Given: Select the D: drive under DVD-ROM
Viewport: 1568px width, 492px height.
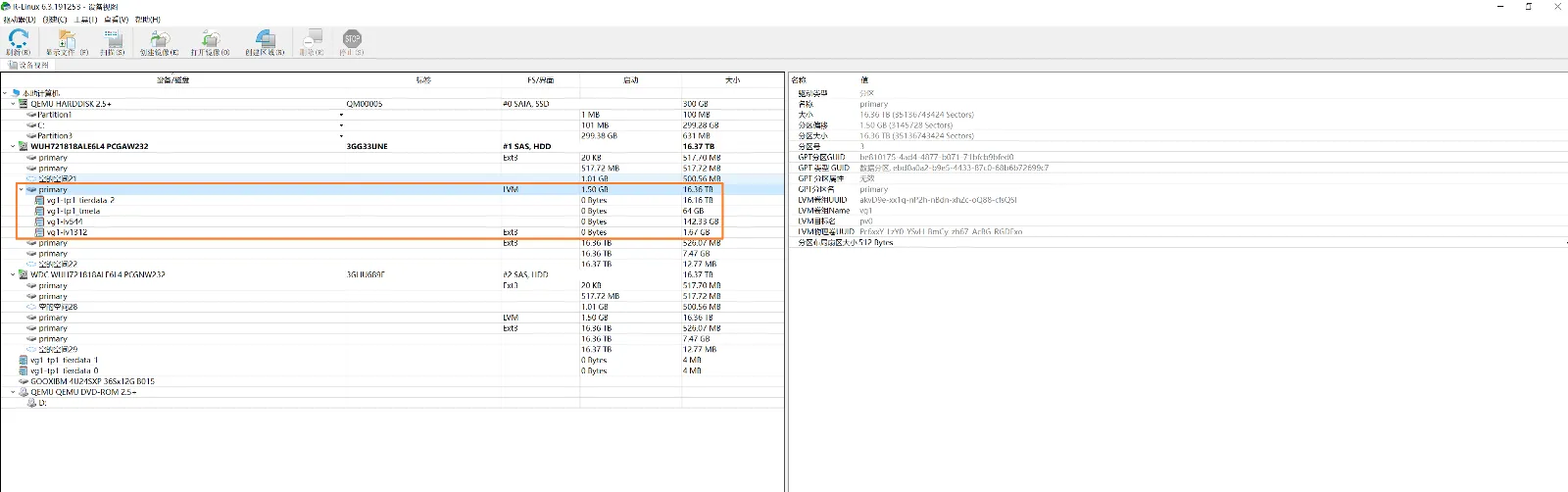Looking at the screenshot, I should [x=42, y=403].
